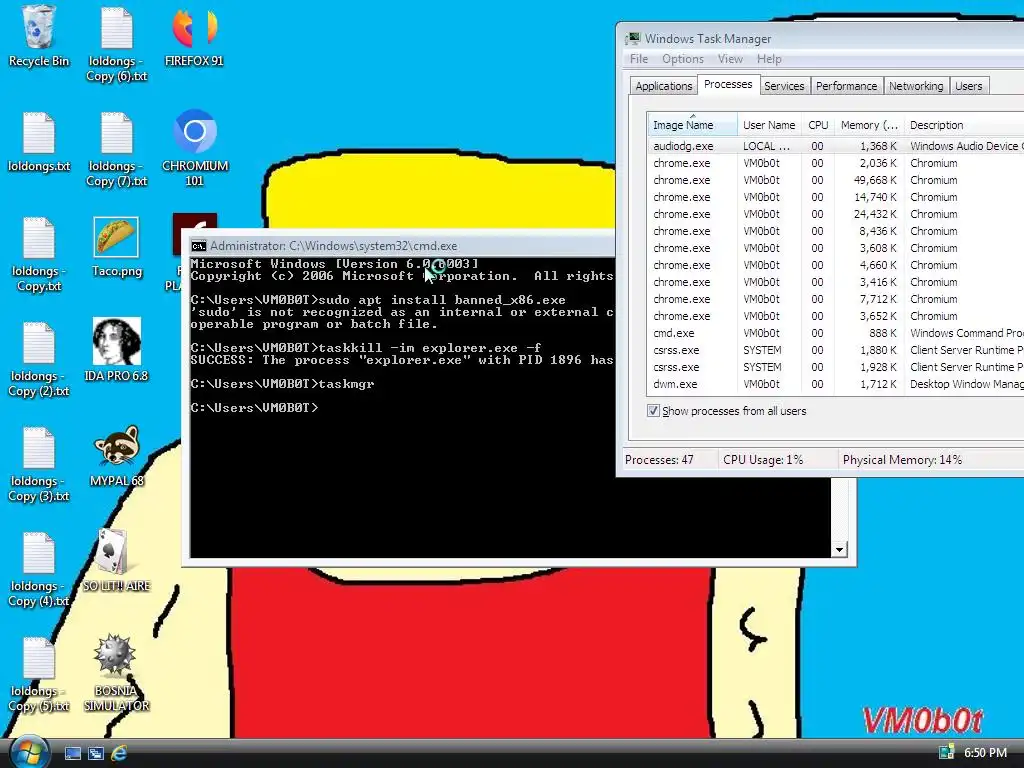Open the Options menu in Task Manager
The width and height of the screenshot is (1024, 768).
[682, 59]
